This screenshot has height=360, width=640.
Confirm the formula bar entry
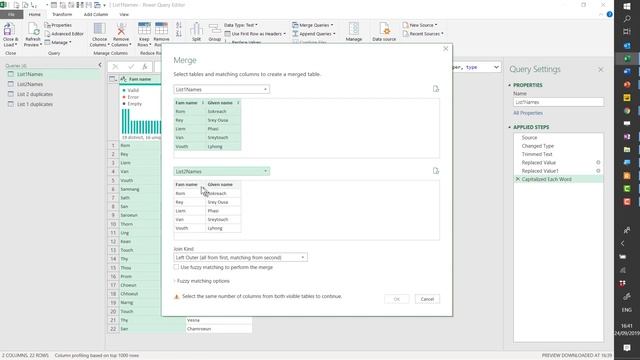pyautogui.click(x=131, y=67)
